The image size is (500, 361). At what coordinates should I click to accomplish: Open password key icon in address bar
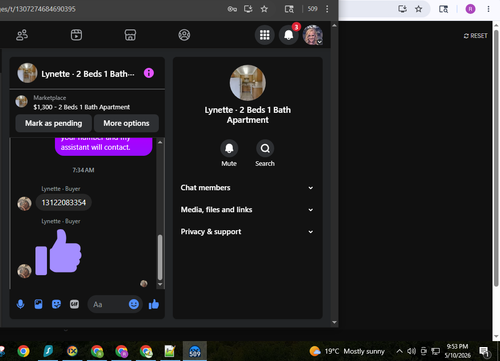coord(232,9)
